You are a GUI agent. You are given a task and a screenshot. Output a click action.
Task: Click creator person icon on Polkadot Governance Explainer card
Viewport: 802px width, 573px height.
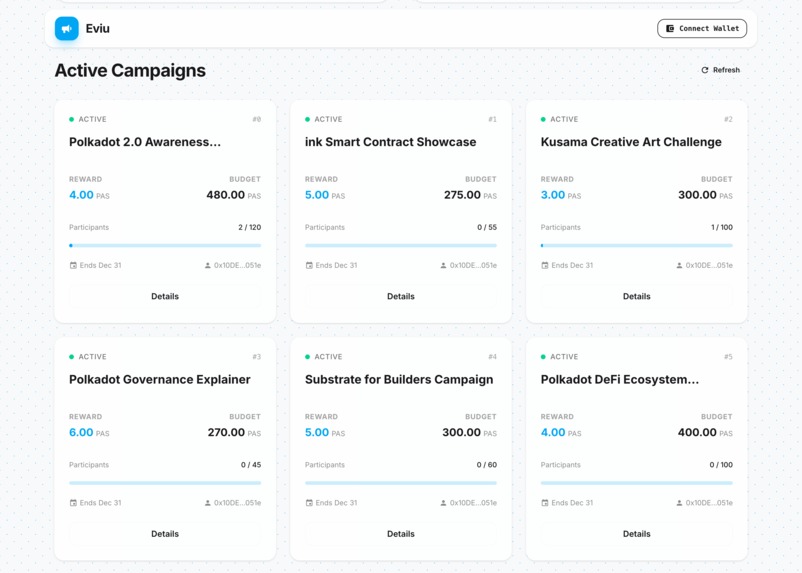[x=208, y=503]
